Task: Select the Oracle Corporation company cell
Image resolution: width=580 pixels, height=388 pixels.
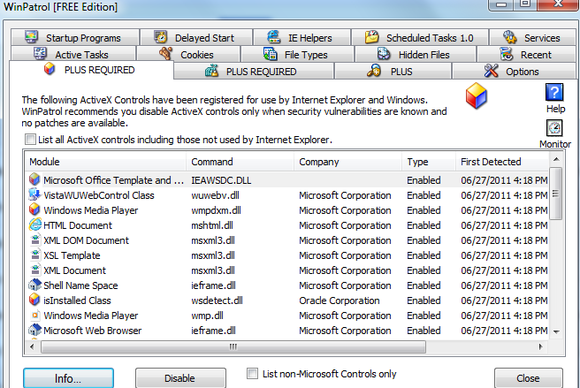Action: (x=339, y=300)
